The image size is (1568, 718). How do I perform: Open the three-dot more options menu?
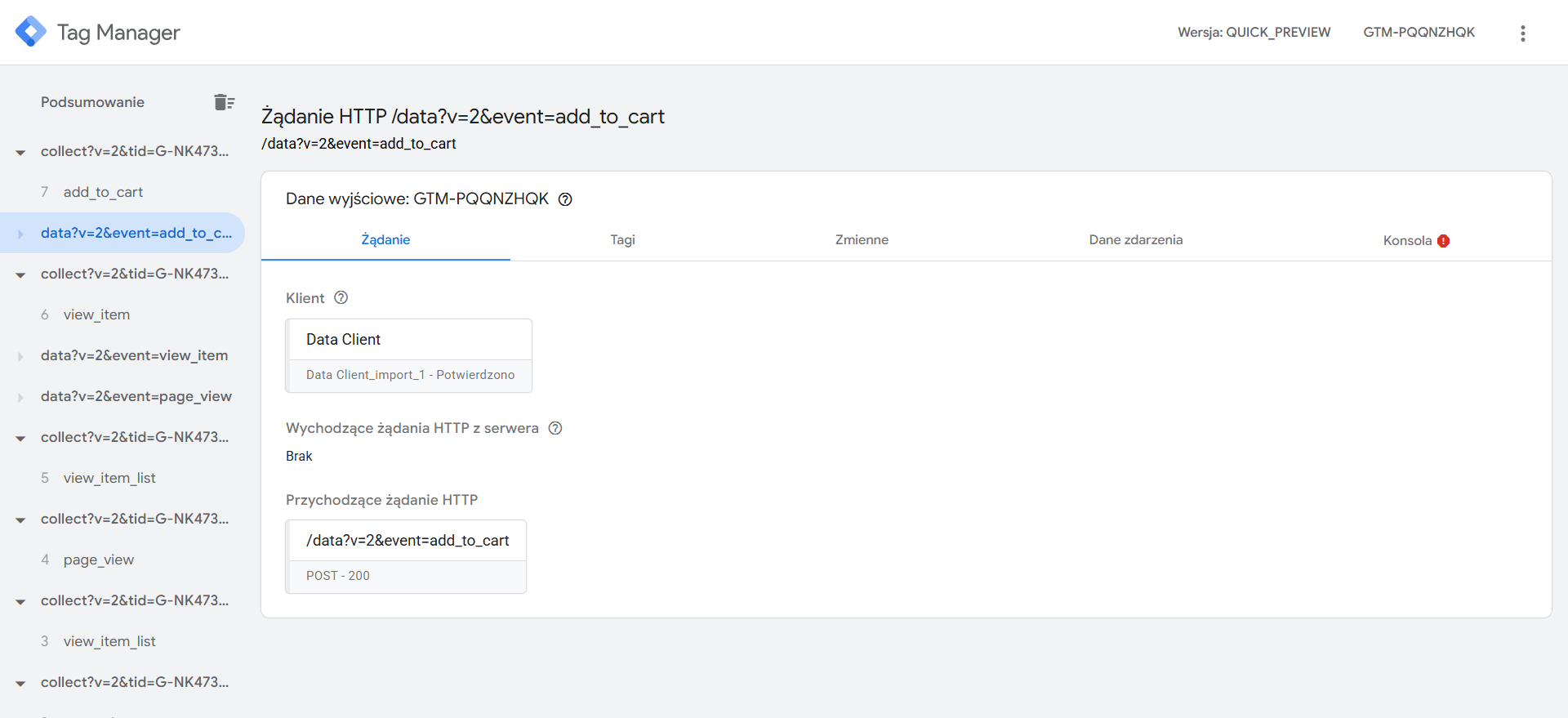(1522, 33)
